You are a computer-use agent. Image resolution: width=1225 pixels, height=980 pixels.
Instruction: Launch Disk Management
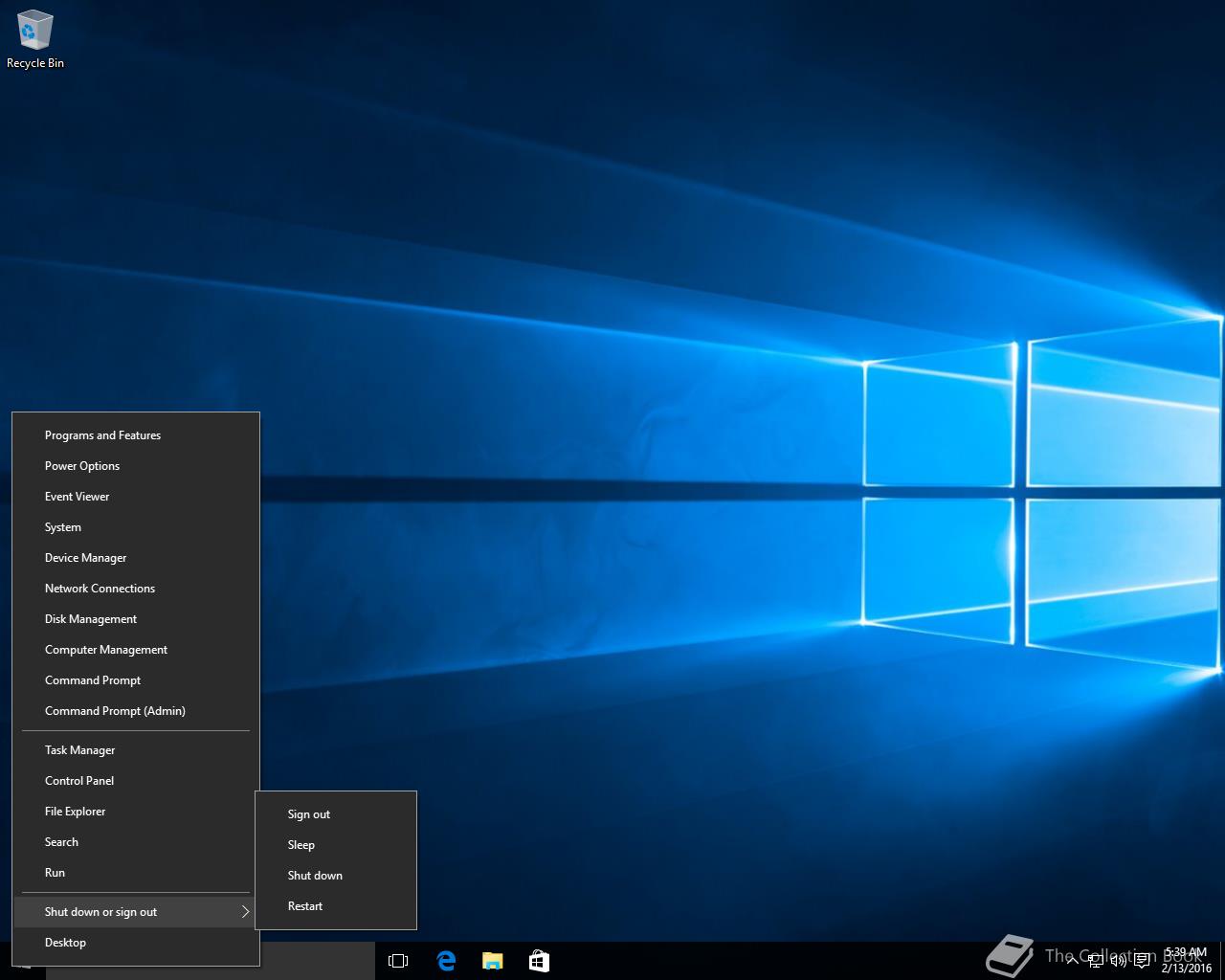[136, 619]
